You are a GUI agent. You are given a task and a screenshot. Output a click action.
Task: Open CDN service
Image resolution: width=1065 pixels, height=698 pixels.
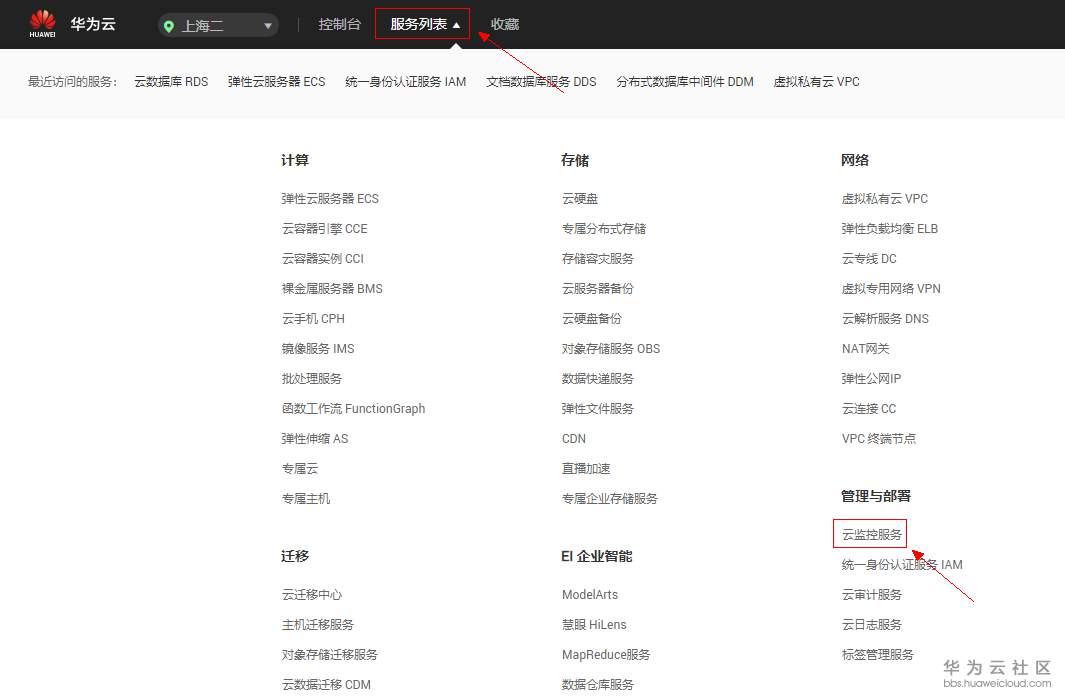[574, 439]
